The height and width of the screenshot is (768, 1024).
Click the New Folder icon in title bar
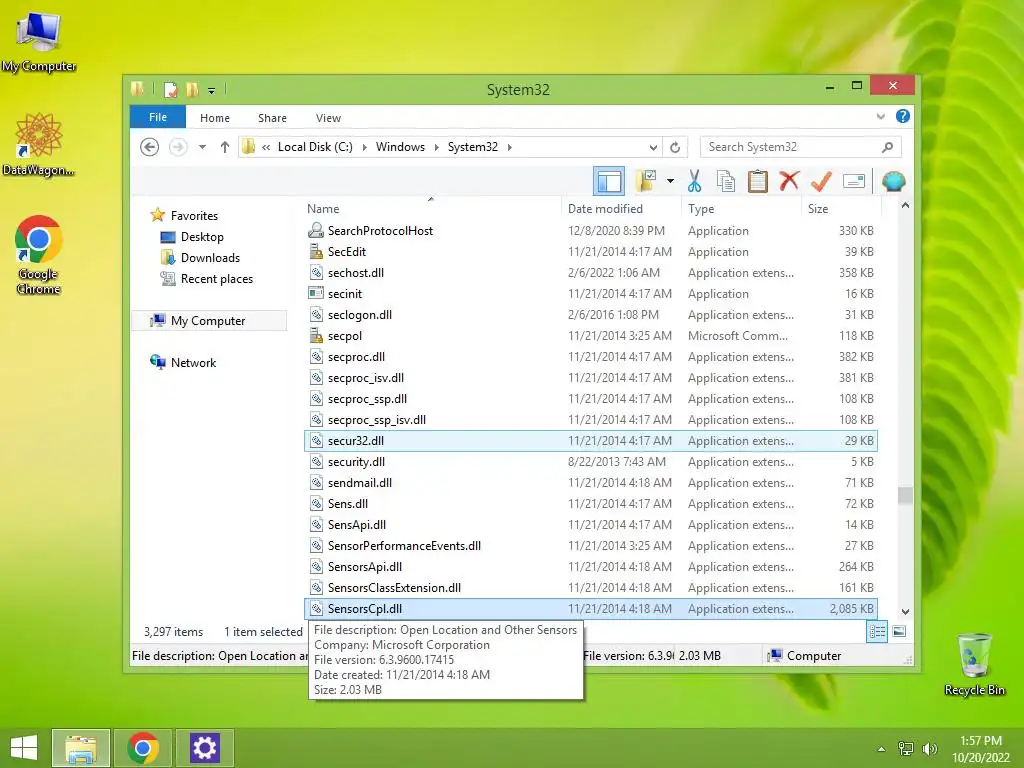(x=192, y=89)
